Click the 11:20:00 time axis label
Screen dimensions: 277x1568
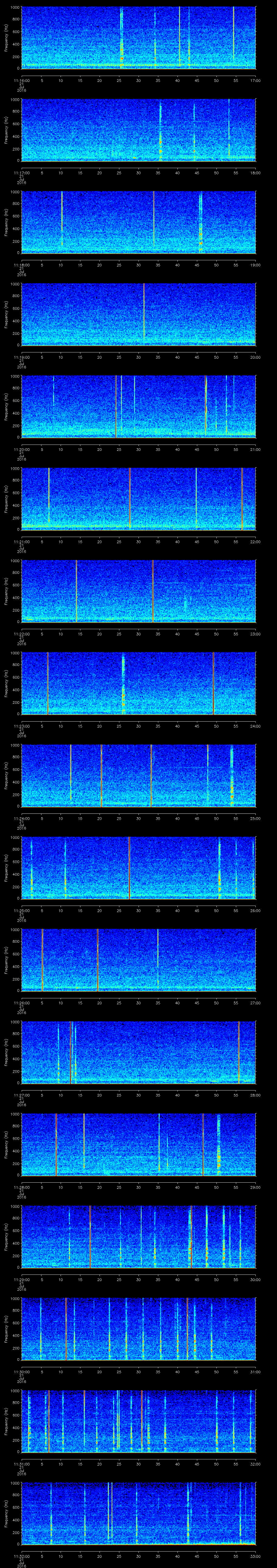(x=21, y=449)
